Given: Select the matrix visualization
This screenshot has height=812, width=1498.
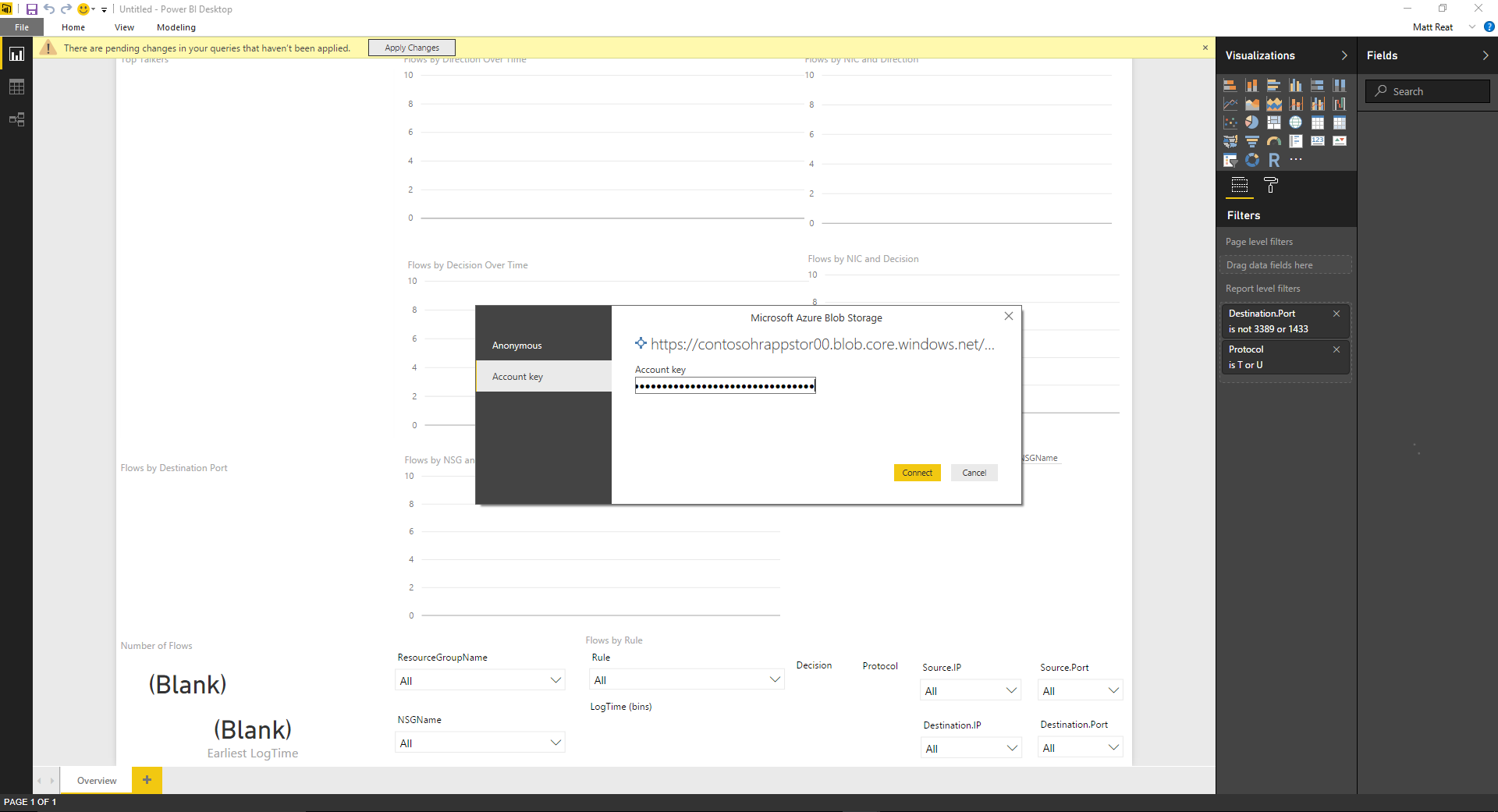Looking at the screenshot, I should coord(1340,122).
